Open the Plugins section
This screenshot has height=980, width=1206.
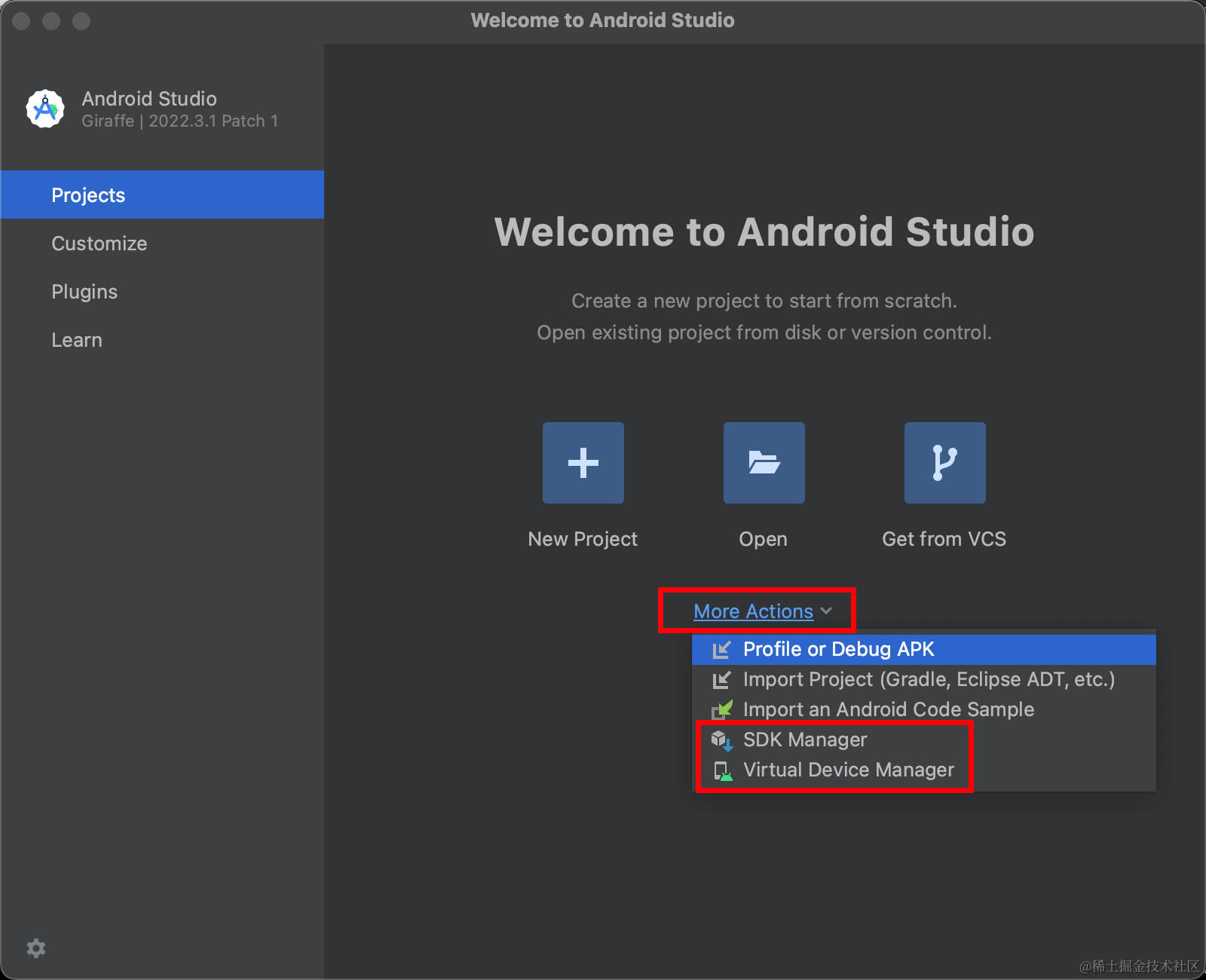tap(84, 291)
